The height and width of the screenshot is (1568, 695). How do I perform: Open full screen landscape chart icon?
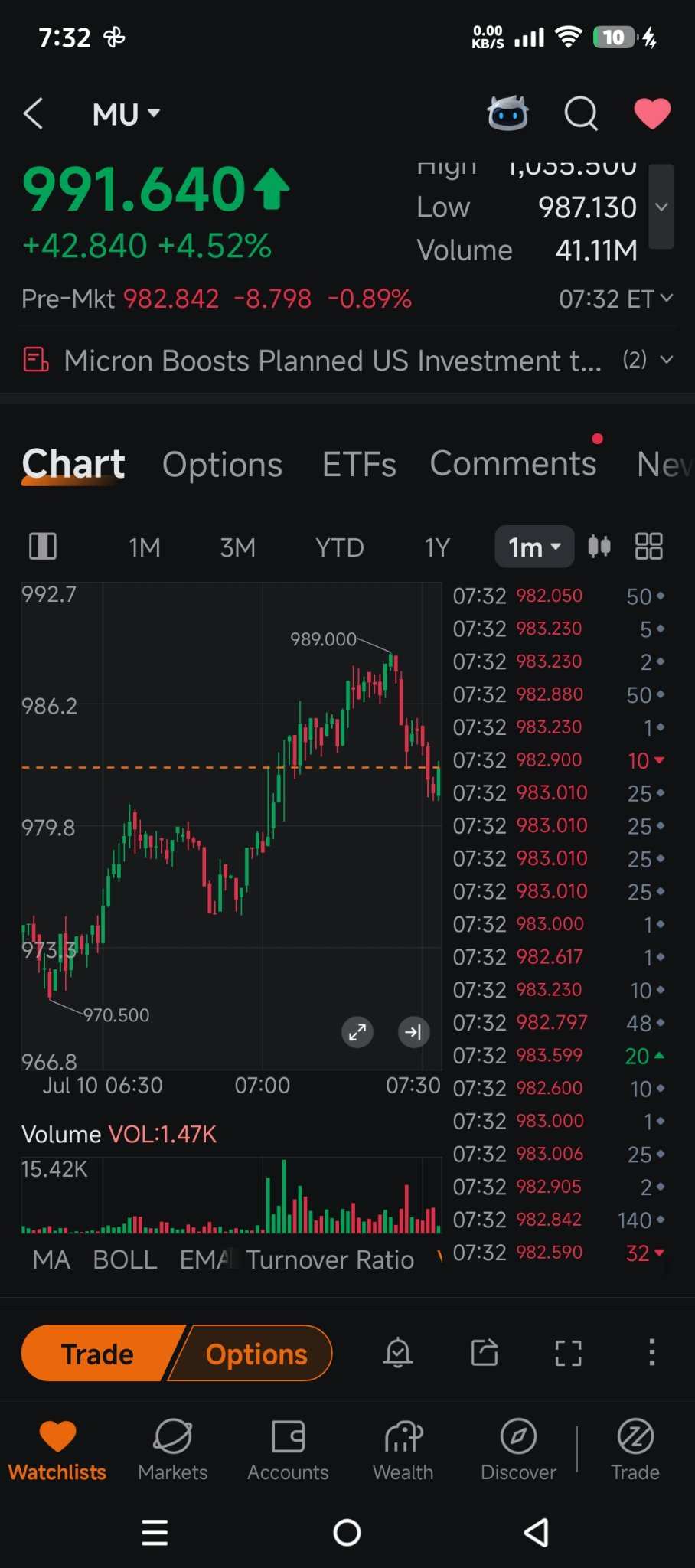point(568,1353)
